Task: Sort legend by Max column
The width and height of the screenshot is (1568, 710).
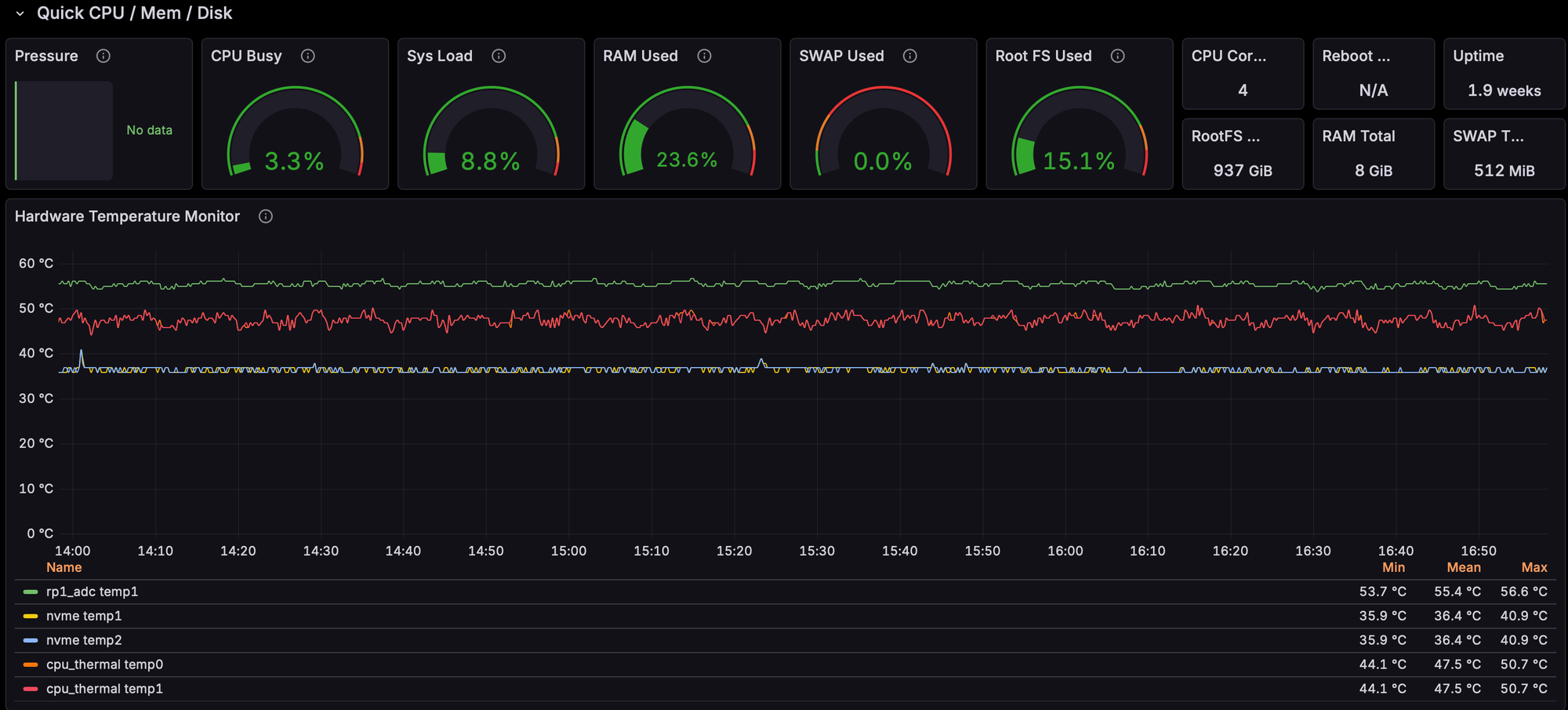Action: tap(1534, 567)
